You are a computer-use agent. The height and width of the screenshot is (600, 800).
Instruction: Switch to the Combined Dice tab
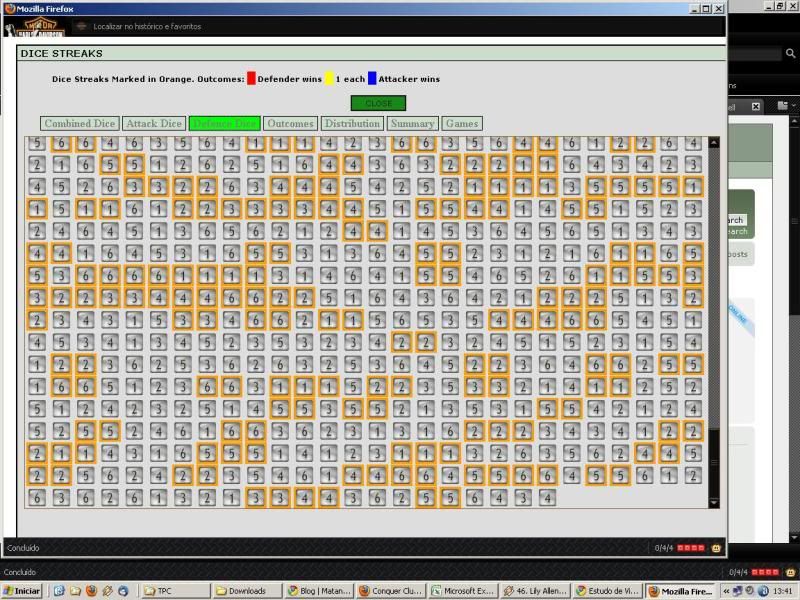click(80, 123)
